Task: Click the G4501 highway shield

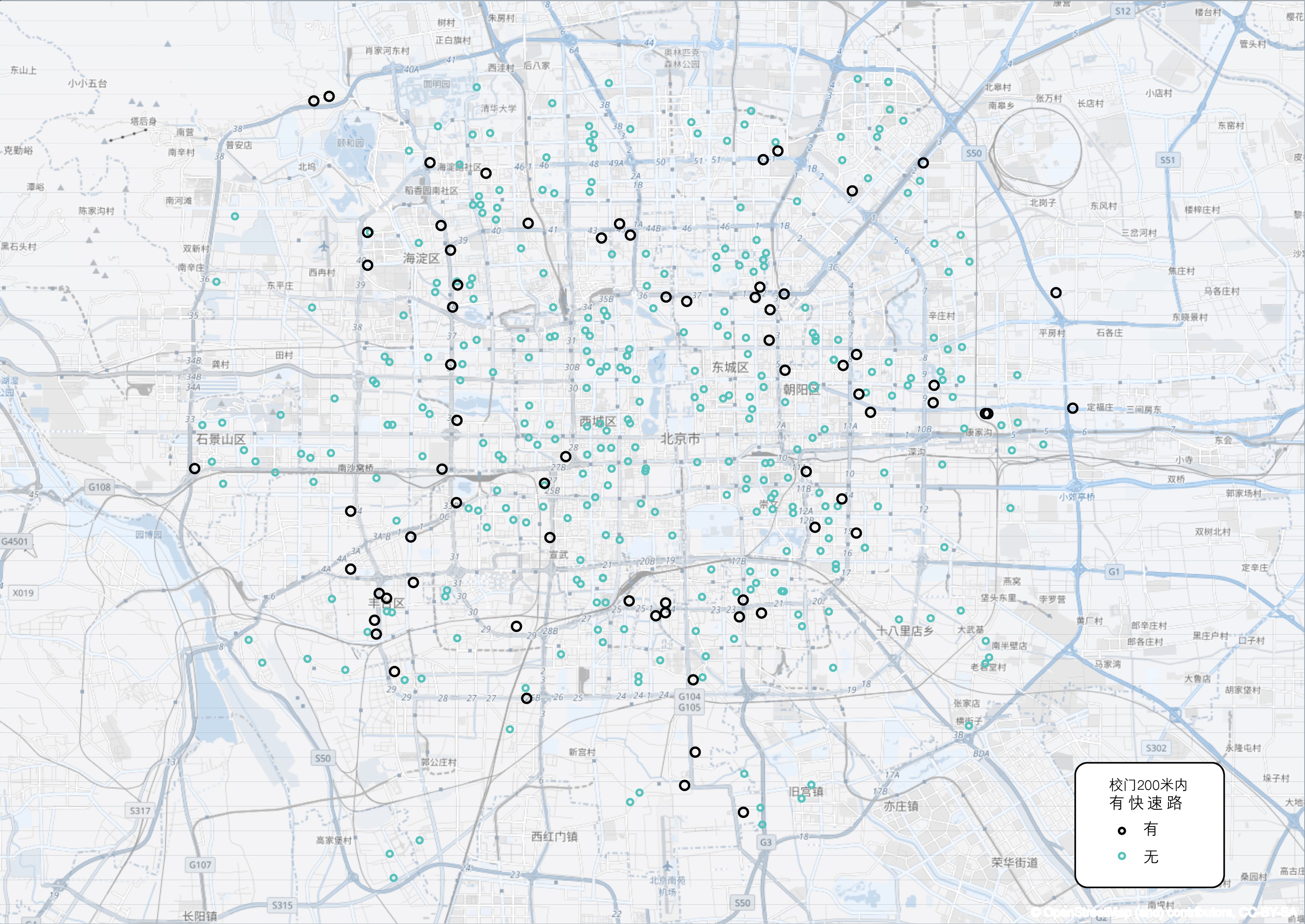Action: pyautogui.click(x=14, y=541)
